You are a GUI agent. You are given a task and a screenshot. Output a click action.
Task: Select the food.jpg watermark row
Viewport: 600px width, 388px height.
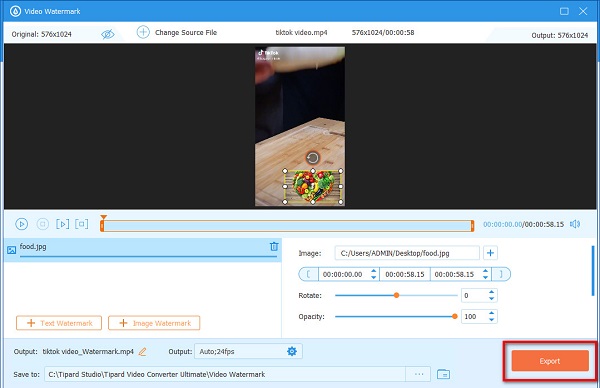coord(143,250)
